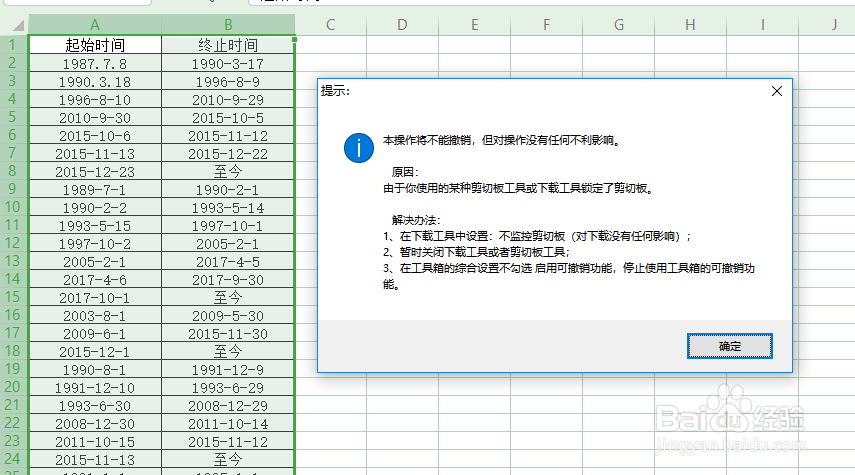Select the cell containing 2009-5-30
The image size is (855, 475).
point(228,315)
